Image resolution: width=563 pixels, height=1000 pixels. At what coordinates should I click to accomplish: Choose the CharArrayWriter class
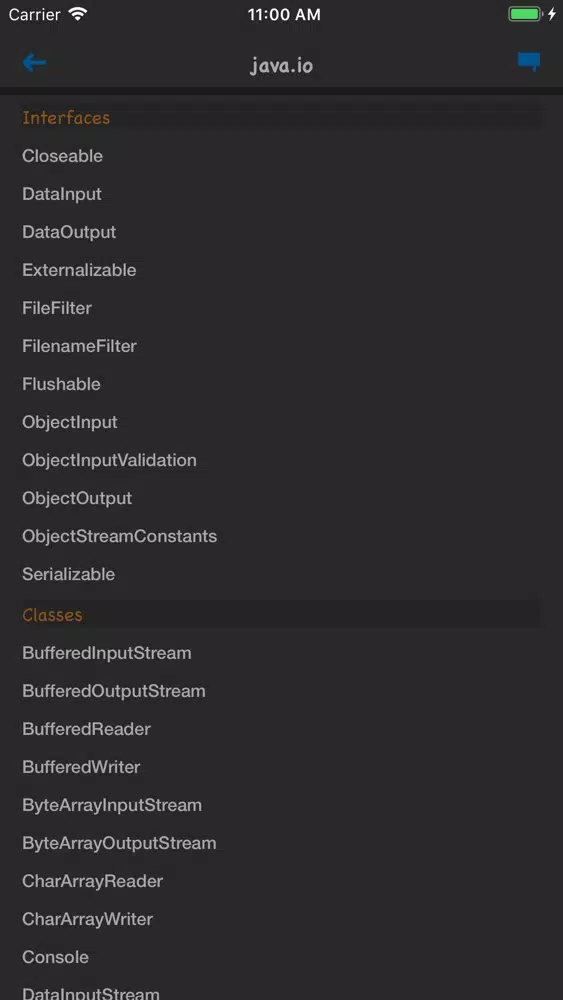pyautogui.click(x=87, y=919)
